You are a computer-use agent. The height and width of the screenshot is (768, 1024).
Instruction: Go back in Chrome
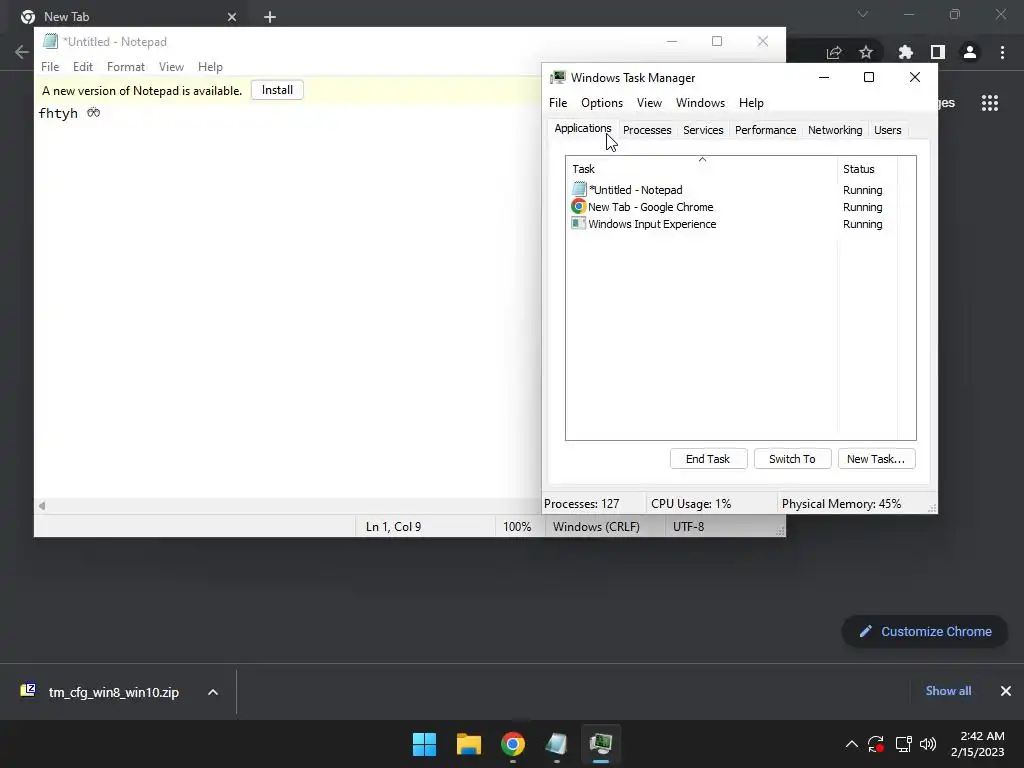pos(22,52)
